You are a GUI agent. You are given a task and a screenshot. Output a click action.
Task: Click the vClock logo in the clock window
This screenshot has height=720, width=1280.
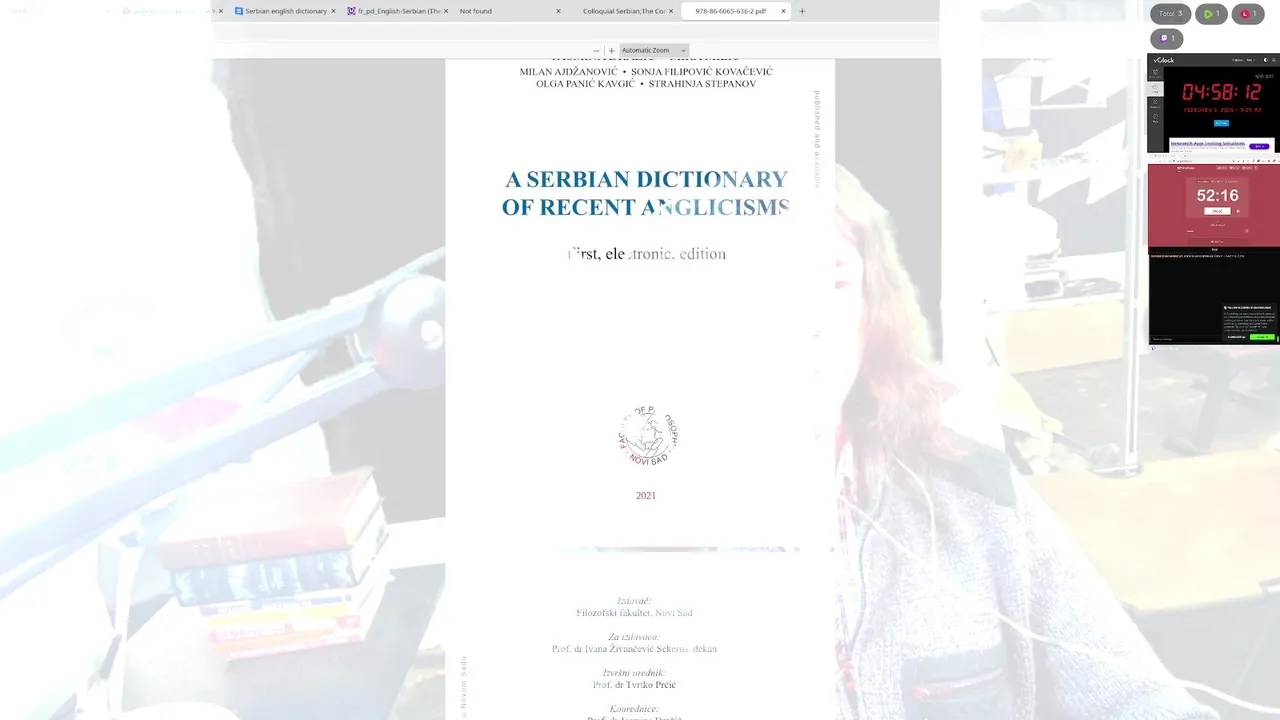[1164, 60]
